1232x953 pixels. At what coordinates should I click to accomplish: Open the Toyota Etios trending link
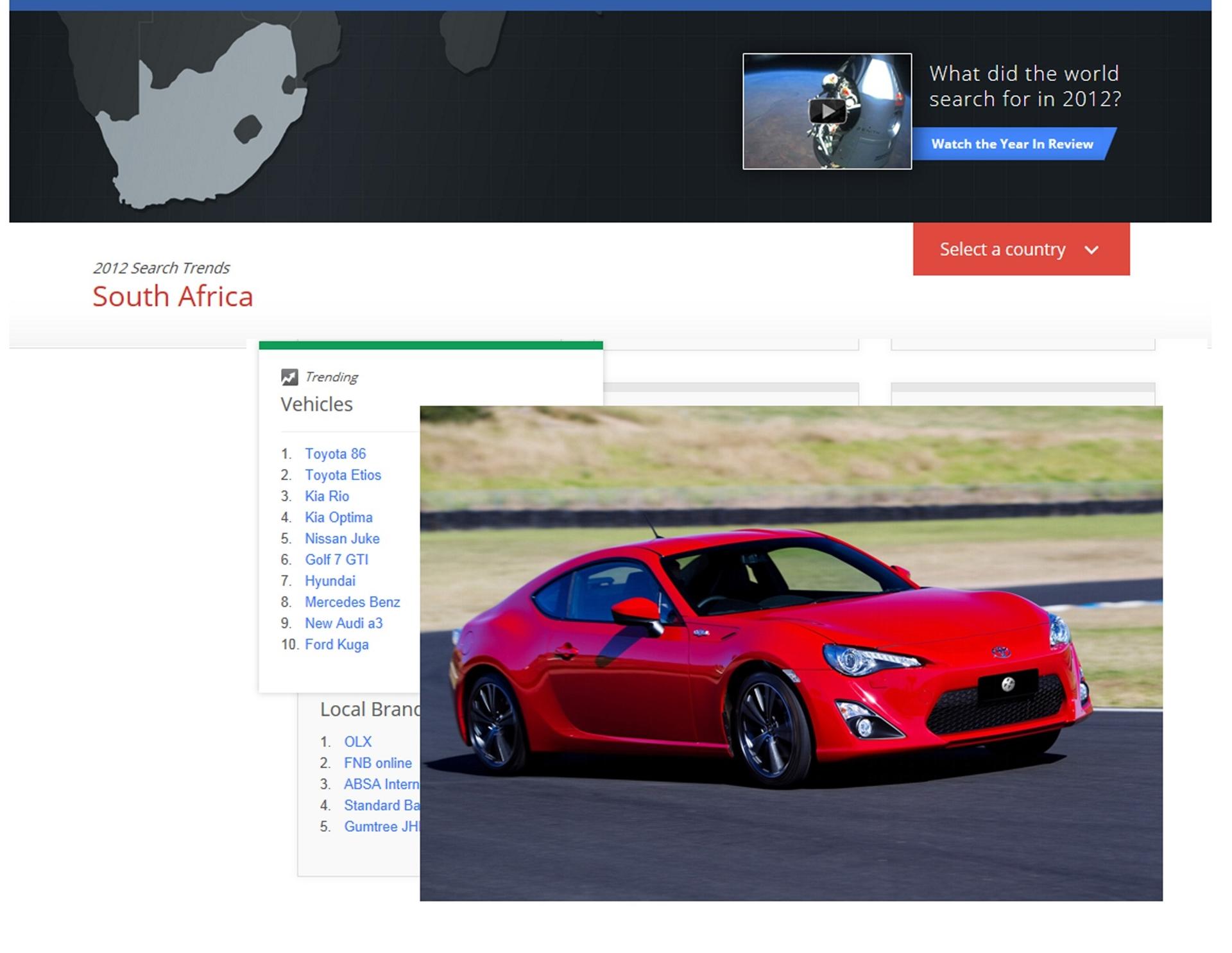(343, 475)
